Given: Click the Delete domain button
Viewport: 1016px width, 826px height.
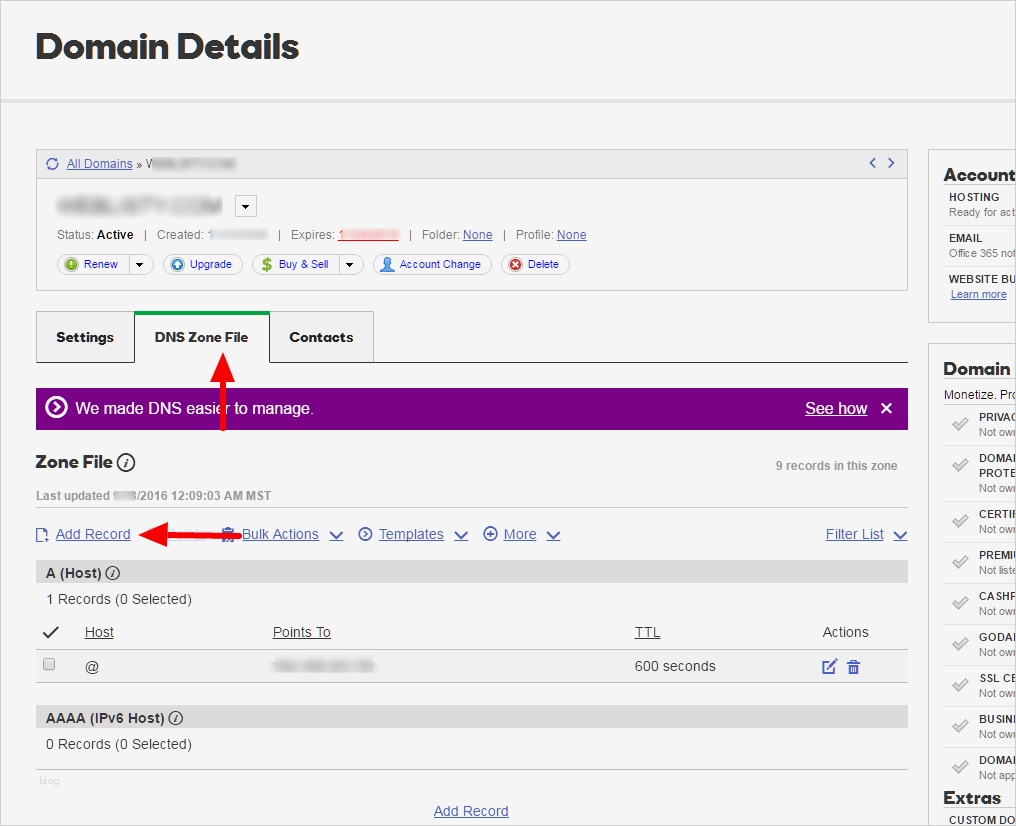Looking at the screenshot, I should pyautogui.click(x=535, y=264).
